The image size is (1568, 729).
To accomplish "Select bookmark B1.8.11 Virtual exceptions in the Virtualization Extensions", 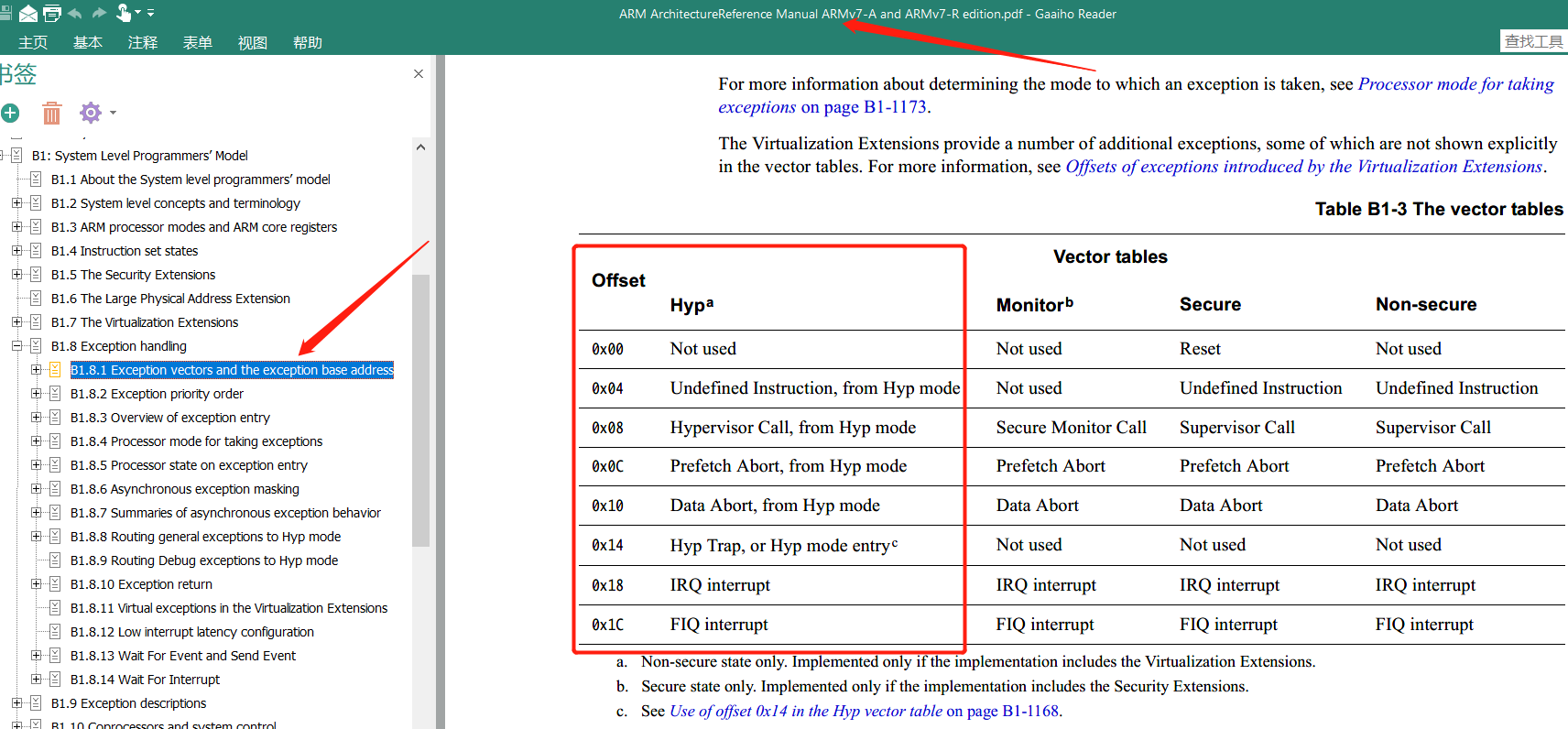I will [229, 608].
